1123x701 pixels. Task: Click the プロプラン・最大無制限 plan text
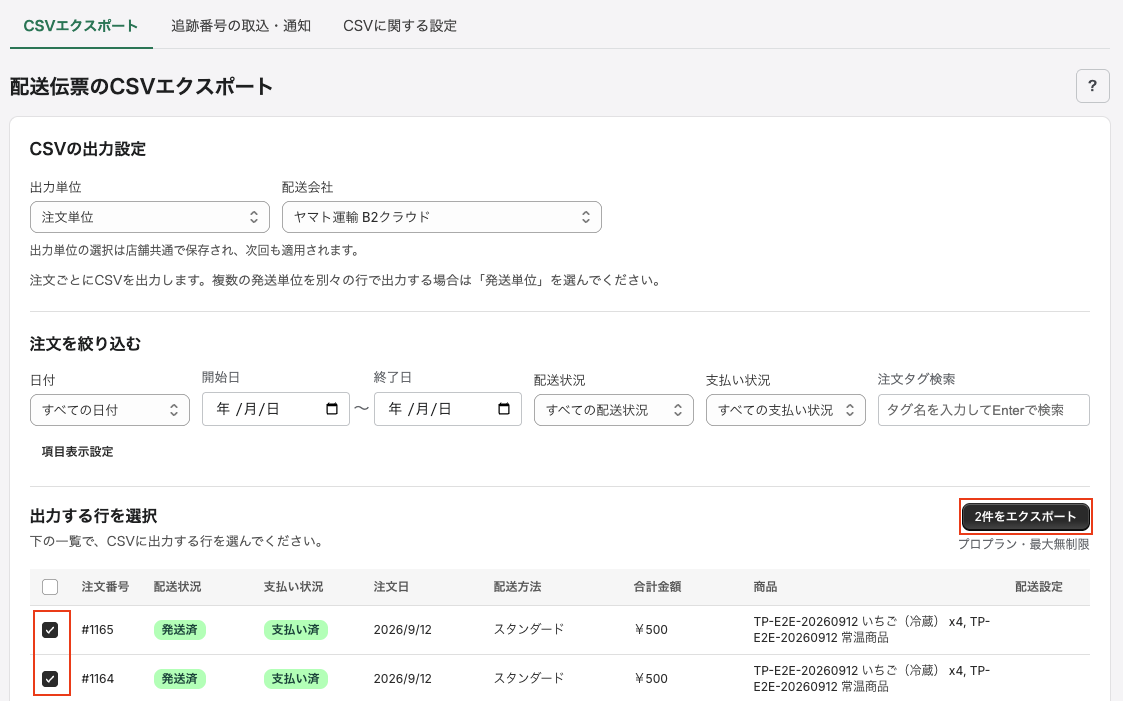[1023, 544]
